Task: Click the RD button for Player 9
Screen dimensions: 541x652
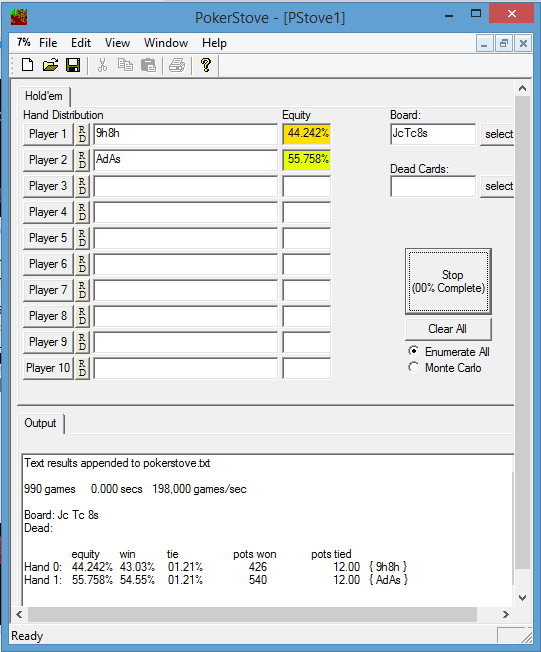Action: (x=82, y=342)
